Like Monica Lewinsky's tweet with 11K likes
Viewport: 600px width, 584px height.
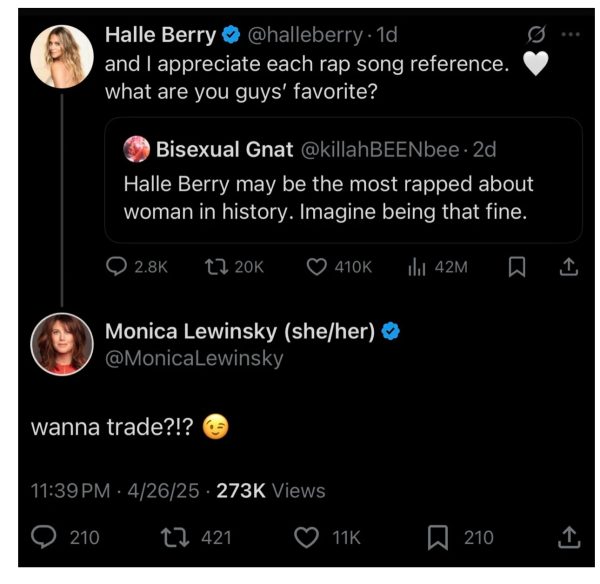pos(307,538)
